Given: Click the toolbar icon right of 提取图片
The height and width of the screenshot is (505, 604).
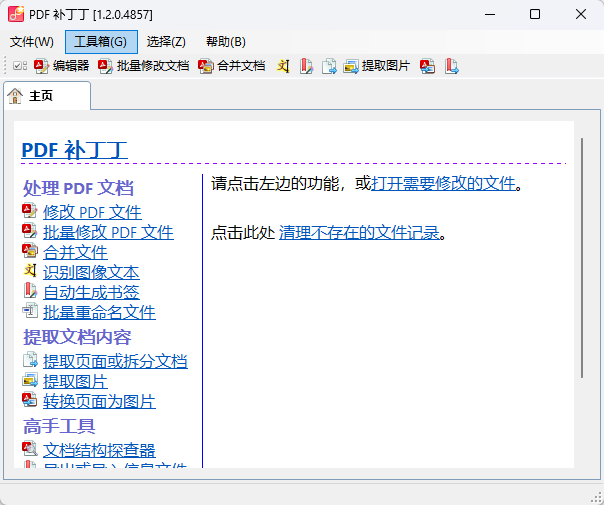Looking at the screenshot, I should [x=428, y=66].
